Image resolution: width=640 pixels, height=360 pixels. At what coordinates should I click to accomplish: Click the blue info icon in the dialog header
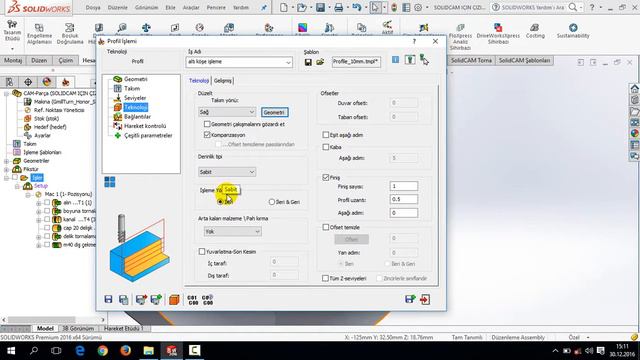point(395,60)
